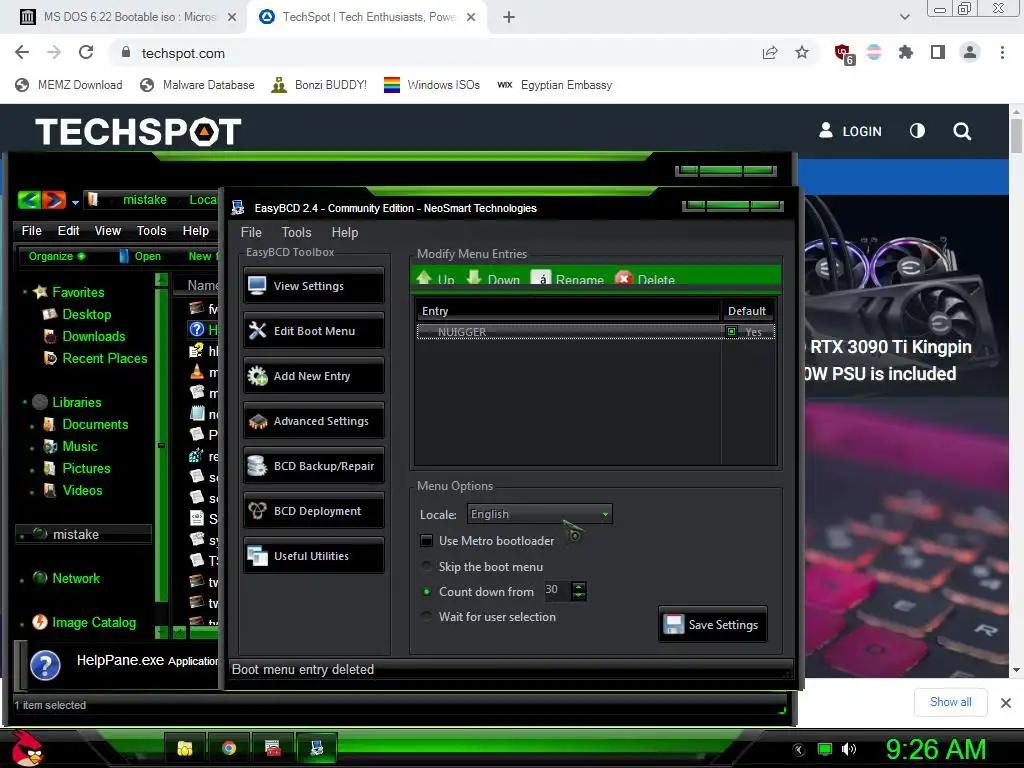Click the countdown seconds field
The image size is (1024, 768).
pyautogui.click(x=557, y=590)
